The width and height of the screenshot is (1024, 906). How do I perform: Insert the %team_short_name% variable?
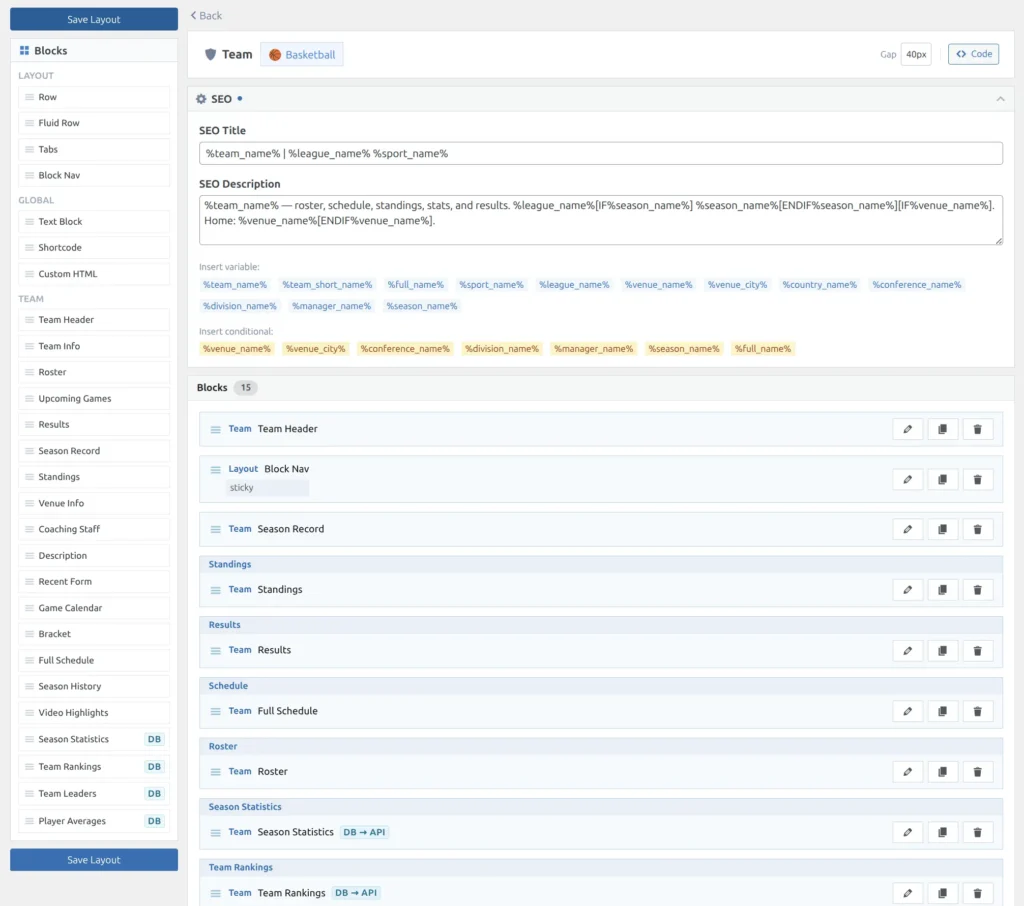click(327, 285)
